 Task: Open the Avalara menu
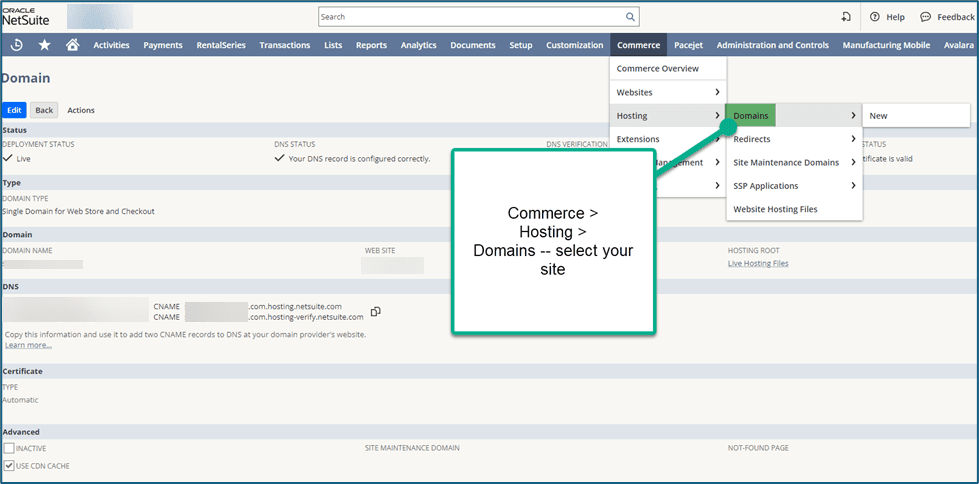[959, 45]
